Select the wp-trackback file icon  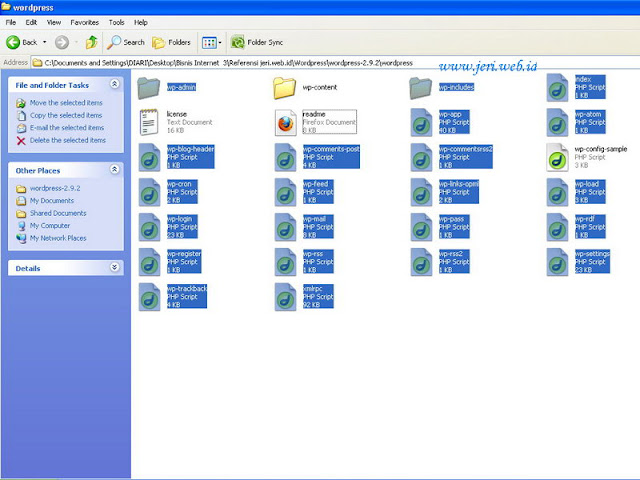[149, 297]
